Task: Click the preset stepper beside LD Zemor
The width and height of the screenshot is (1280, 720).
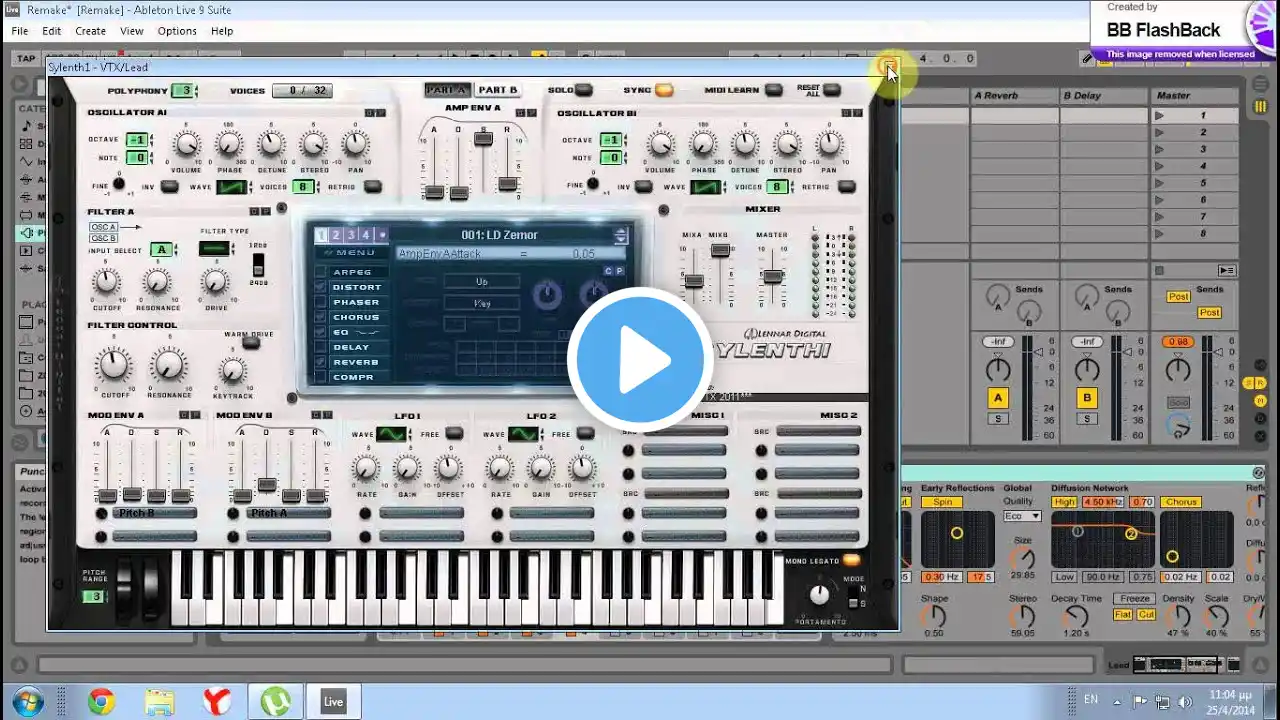Action: coord(621,235)
